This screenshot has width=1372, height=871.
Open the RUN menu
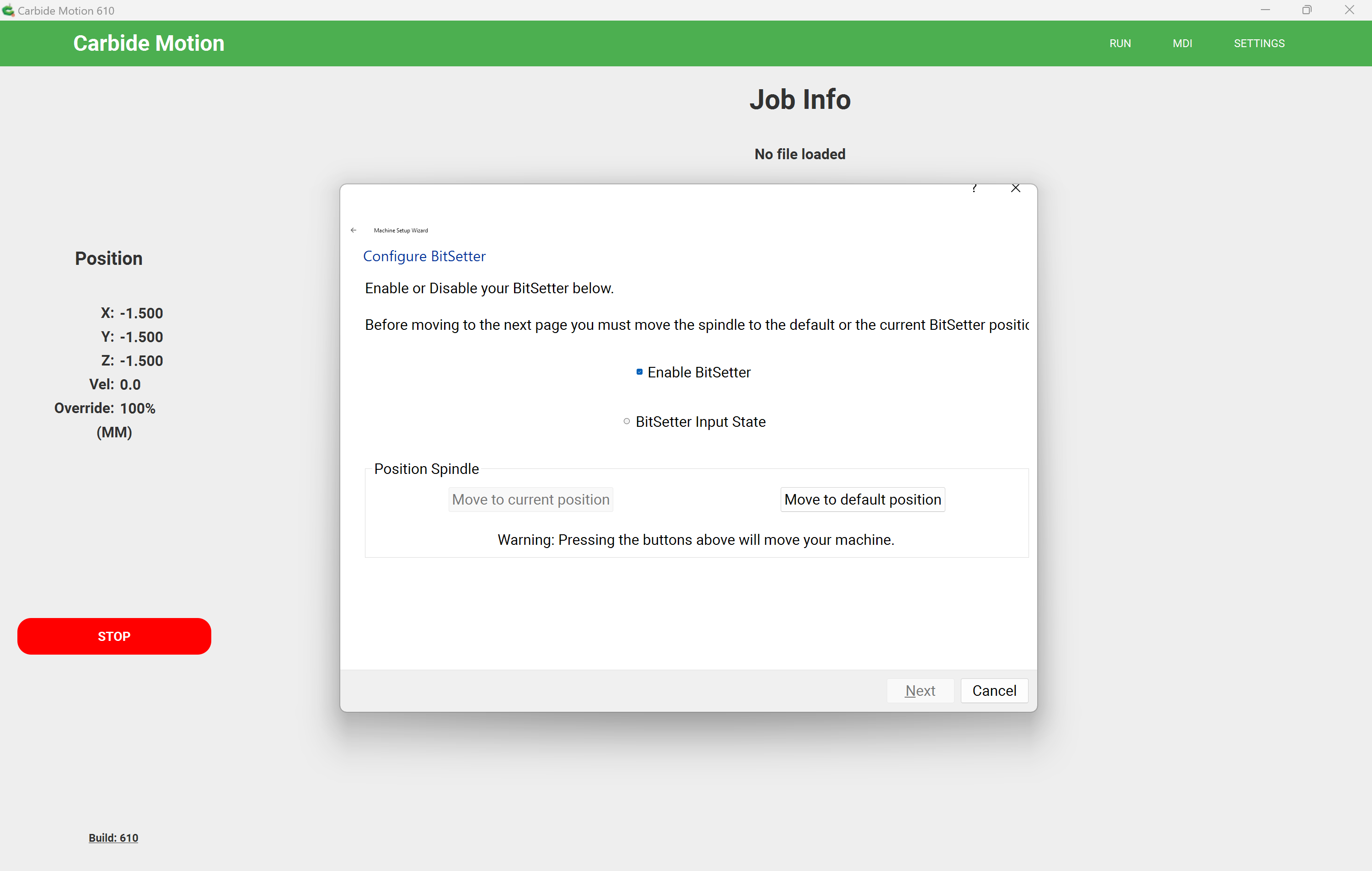(x=1120, y=43)
